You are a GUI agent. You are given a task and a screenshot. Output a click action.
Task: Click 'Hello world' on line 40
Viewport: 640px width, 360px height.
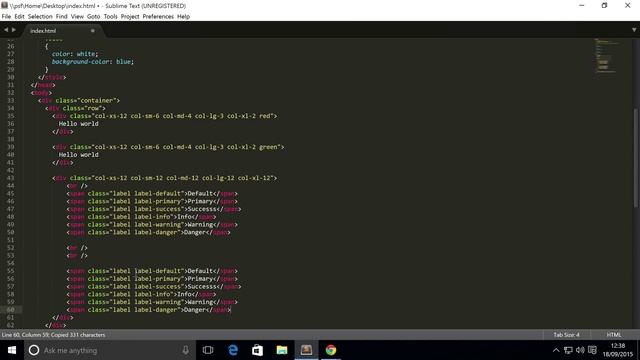[78, 155]
